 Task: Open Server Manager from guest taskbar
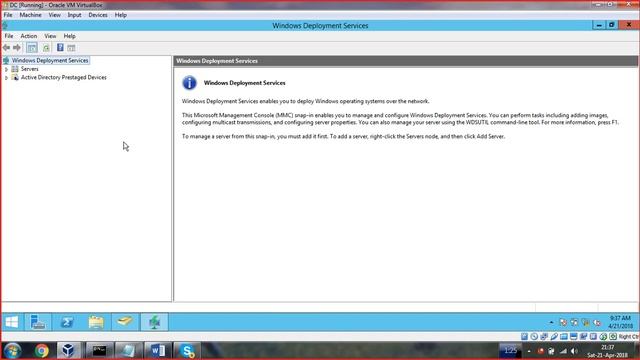pos(38,322)
